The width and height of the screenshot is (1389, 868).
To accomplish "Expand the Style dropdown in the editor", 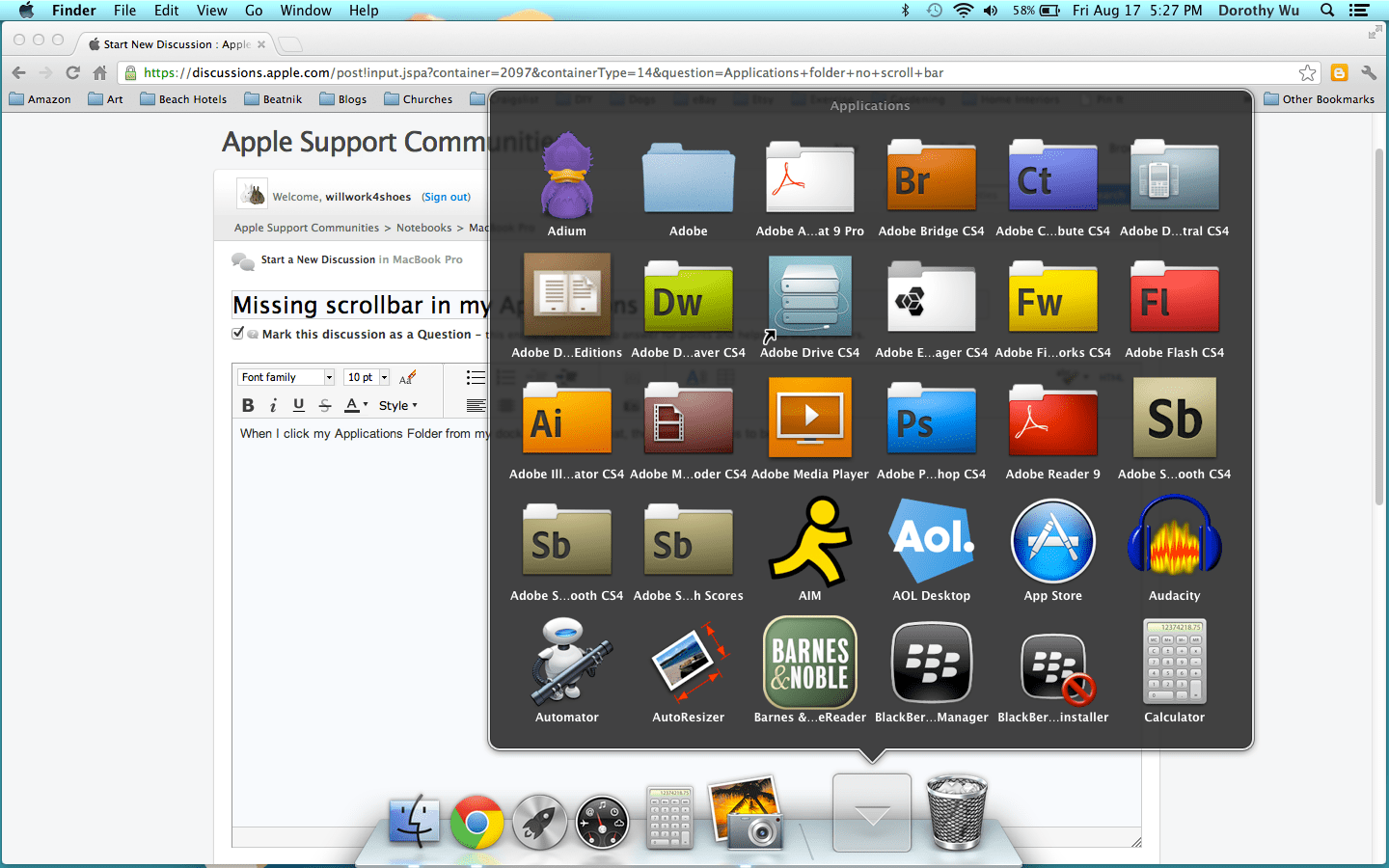I will click(x=398, y=405).
